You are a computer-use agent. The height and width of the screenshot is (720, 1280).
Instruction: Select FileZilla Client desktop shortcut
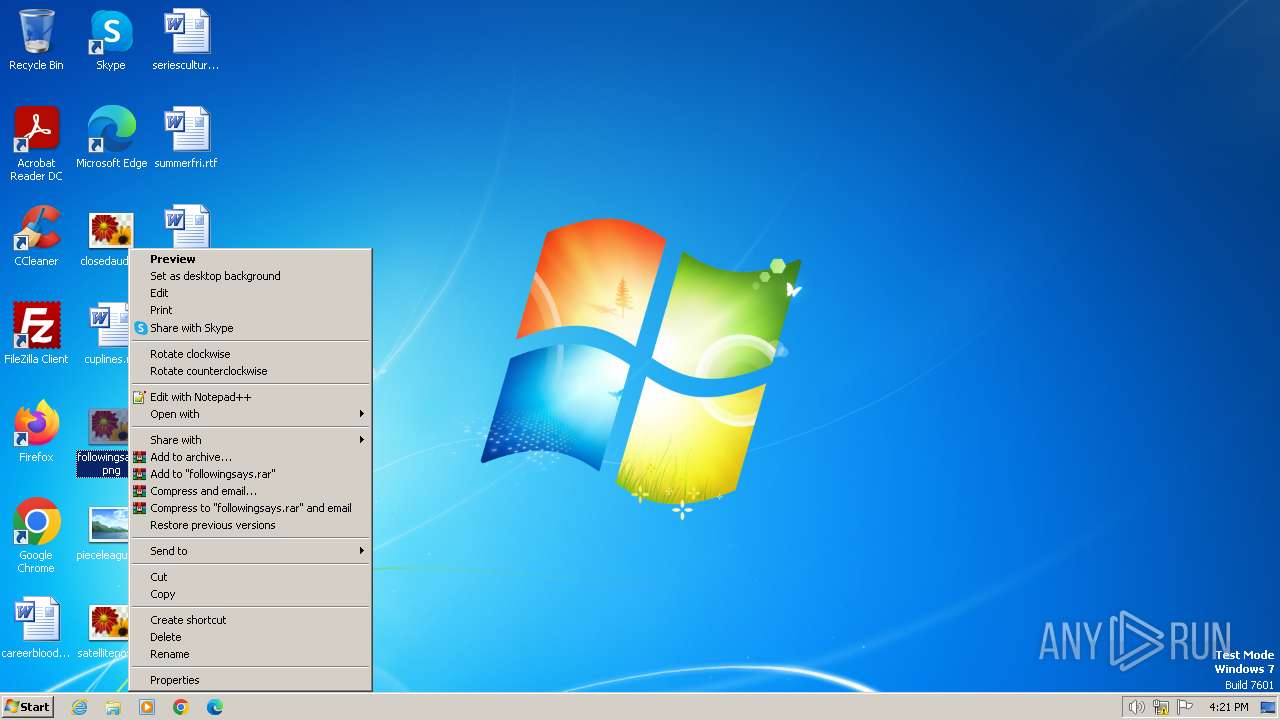point(36,334)
